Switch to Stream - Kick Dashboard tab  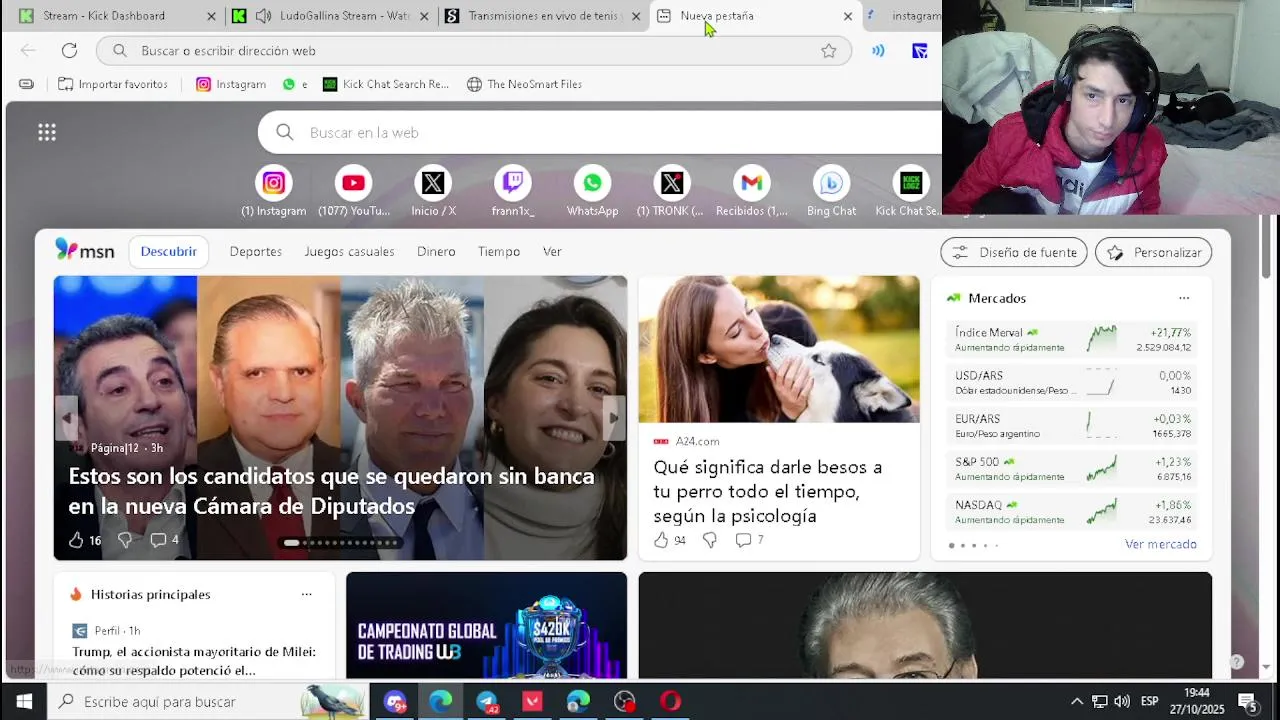coord(115,16)
